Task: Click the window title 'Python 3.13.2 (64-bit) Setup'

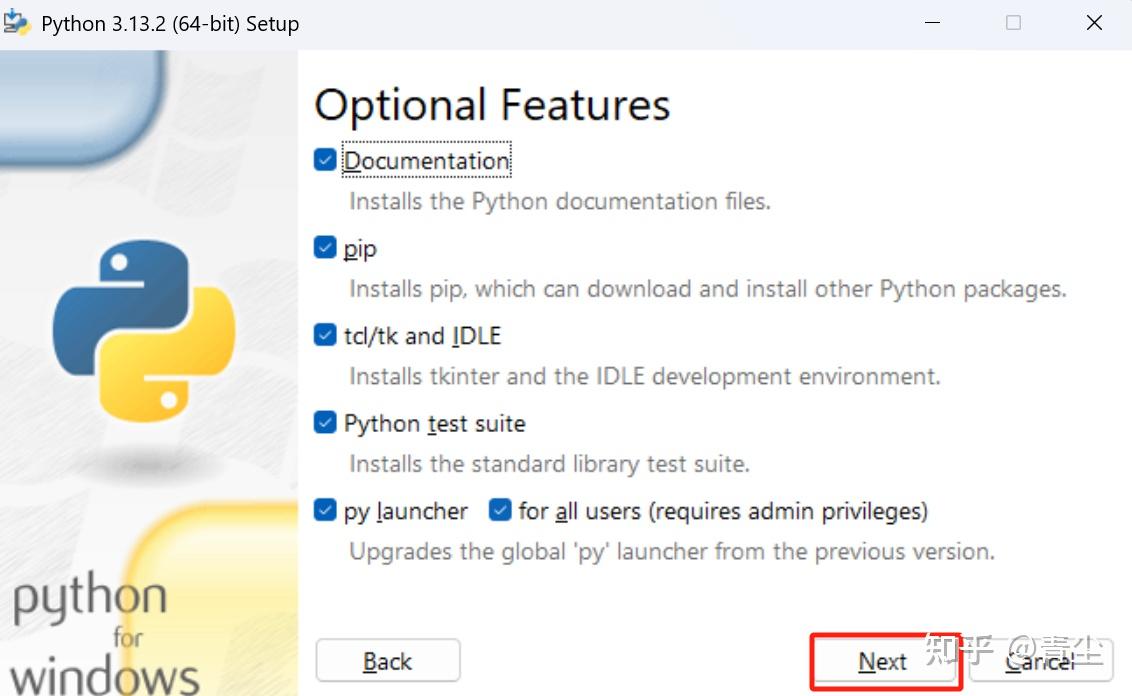Action: tap(166, 22)
